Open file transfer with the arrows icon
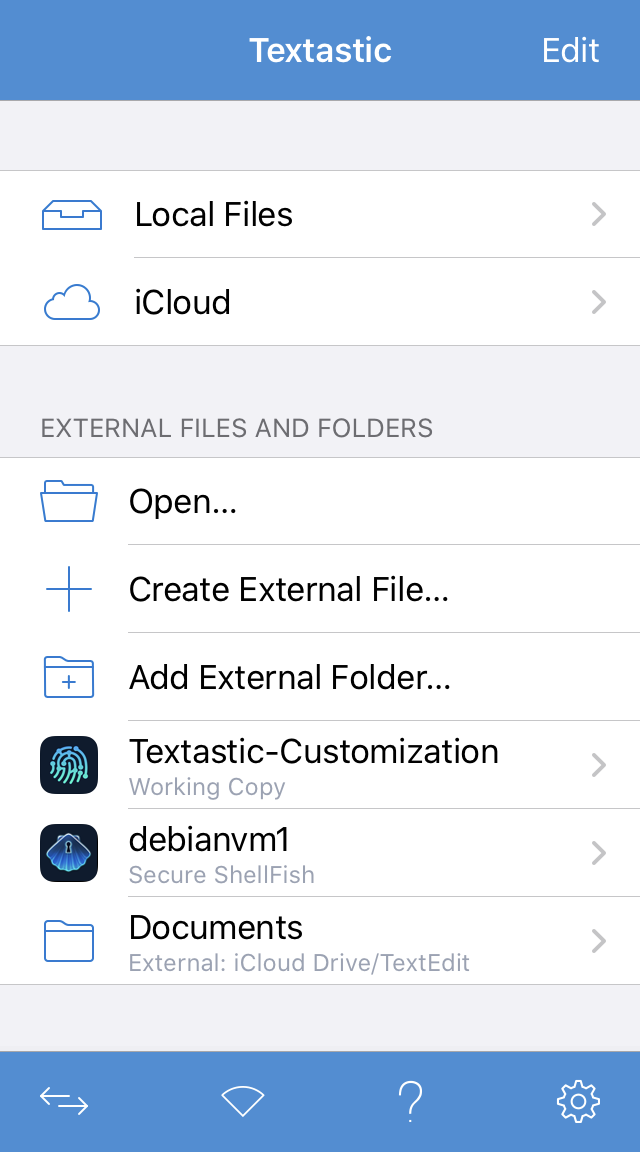 pyautogui.click(x=64, y=1101)
